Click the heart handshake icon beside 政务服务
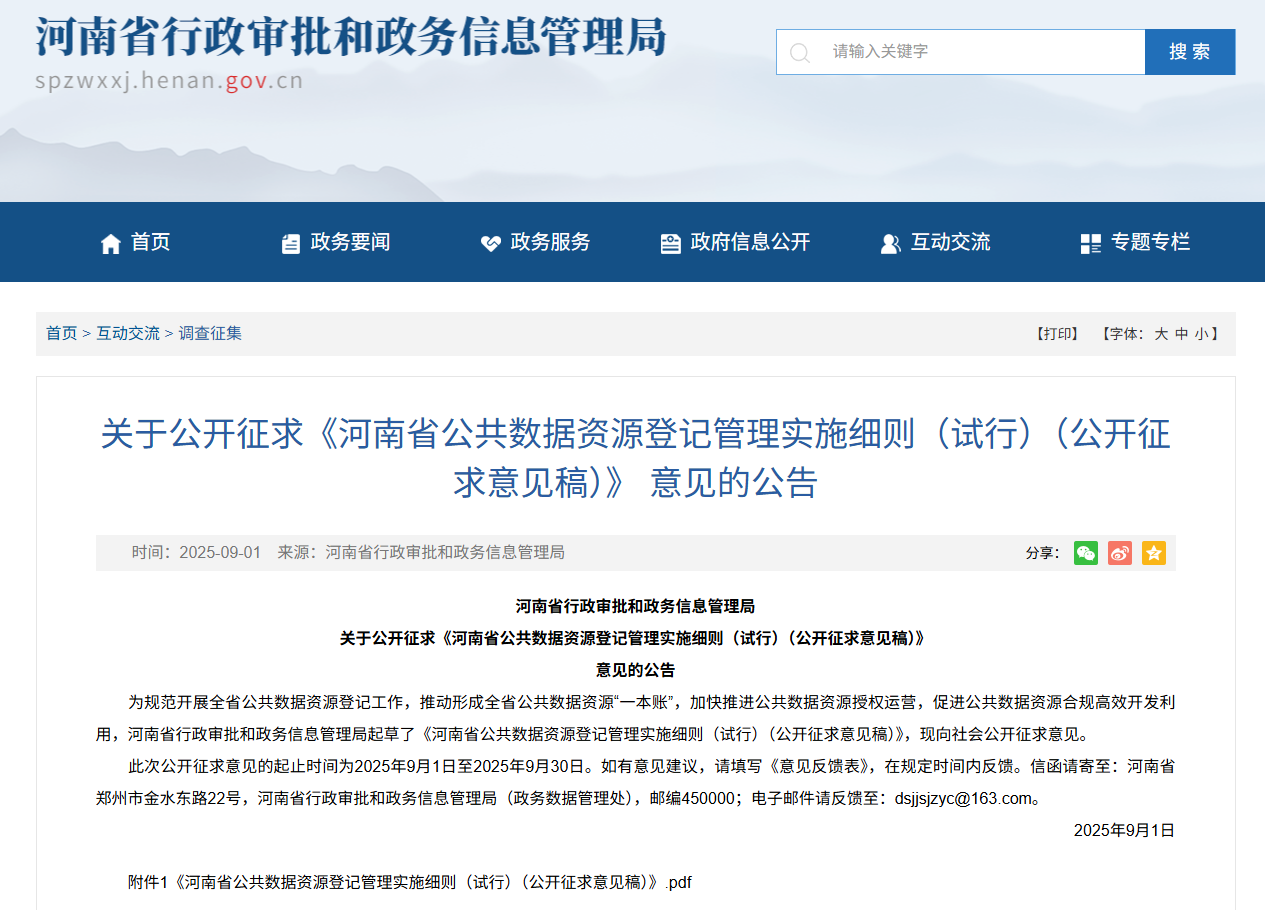This screenshot has height=910, width=1265. (490, 243)
